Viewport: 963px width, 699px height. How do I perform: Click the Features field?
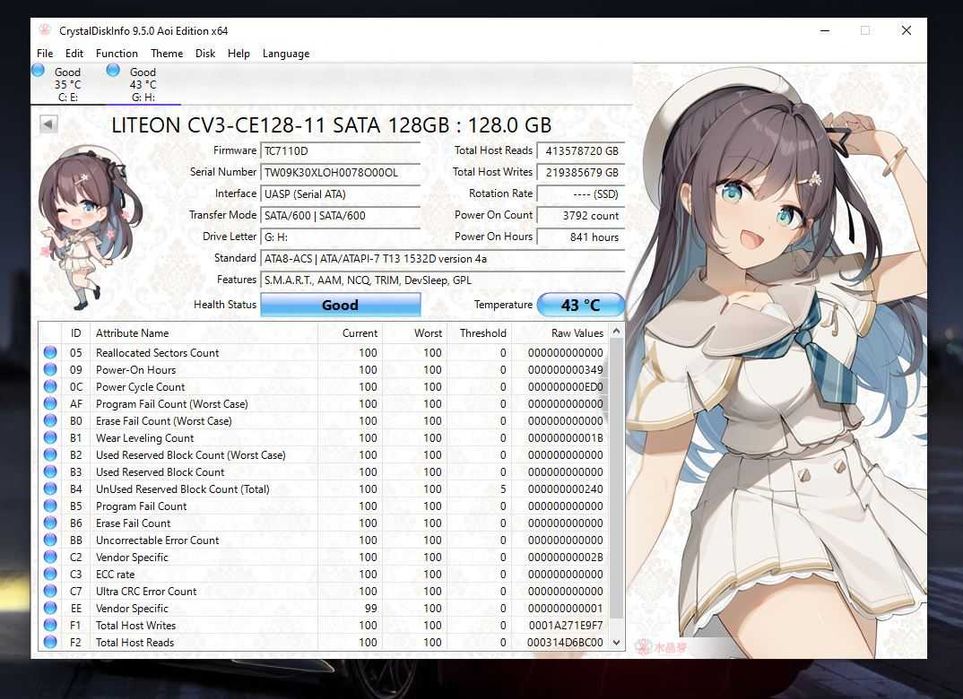pos(443,280)
